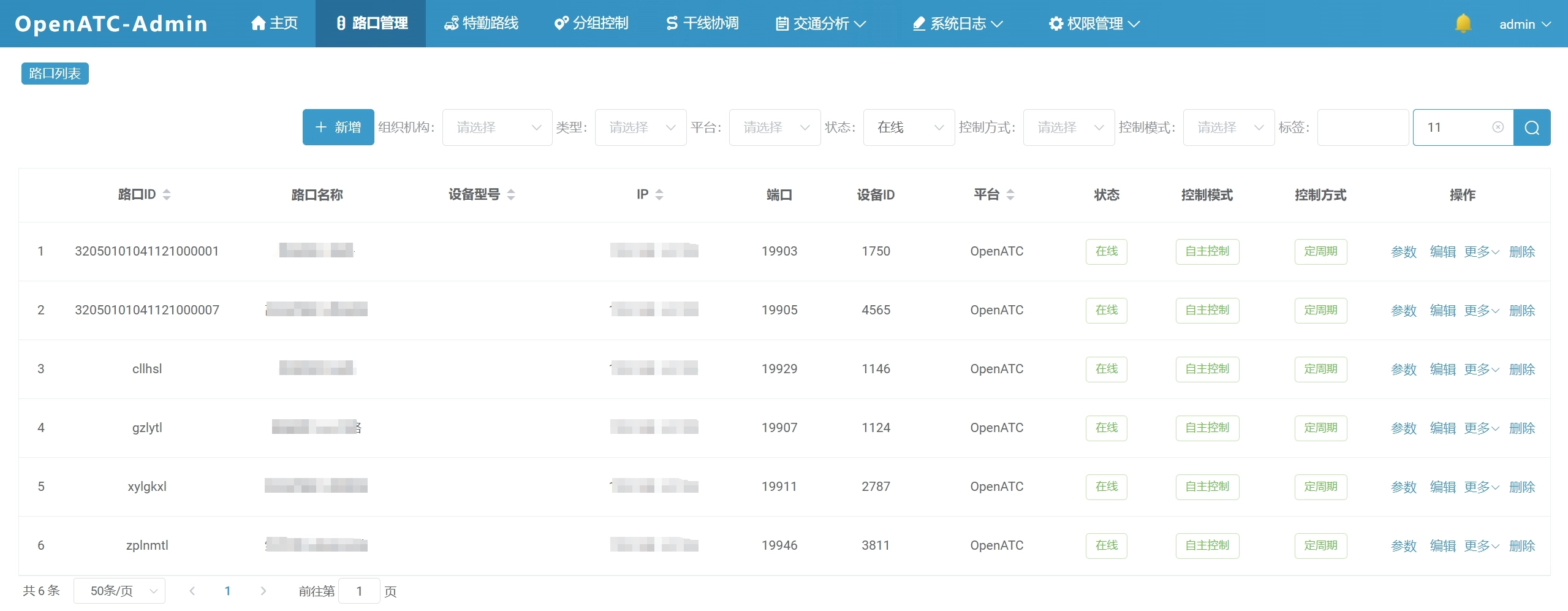The image size is (1568, 611).
Task: Open the admin user menu
Action: tap(1524, 25)
